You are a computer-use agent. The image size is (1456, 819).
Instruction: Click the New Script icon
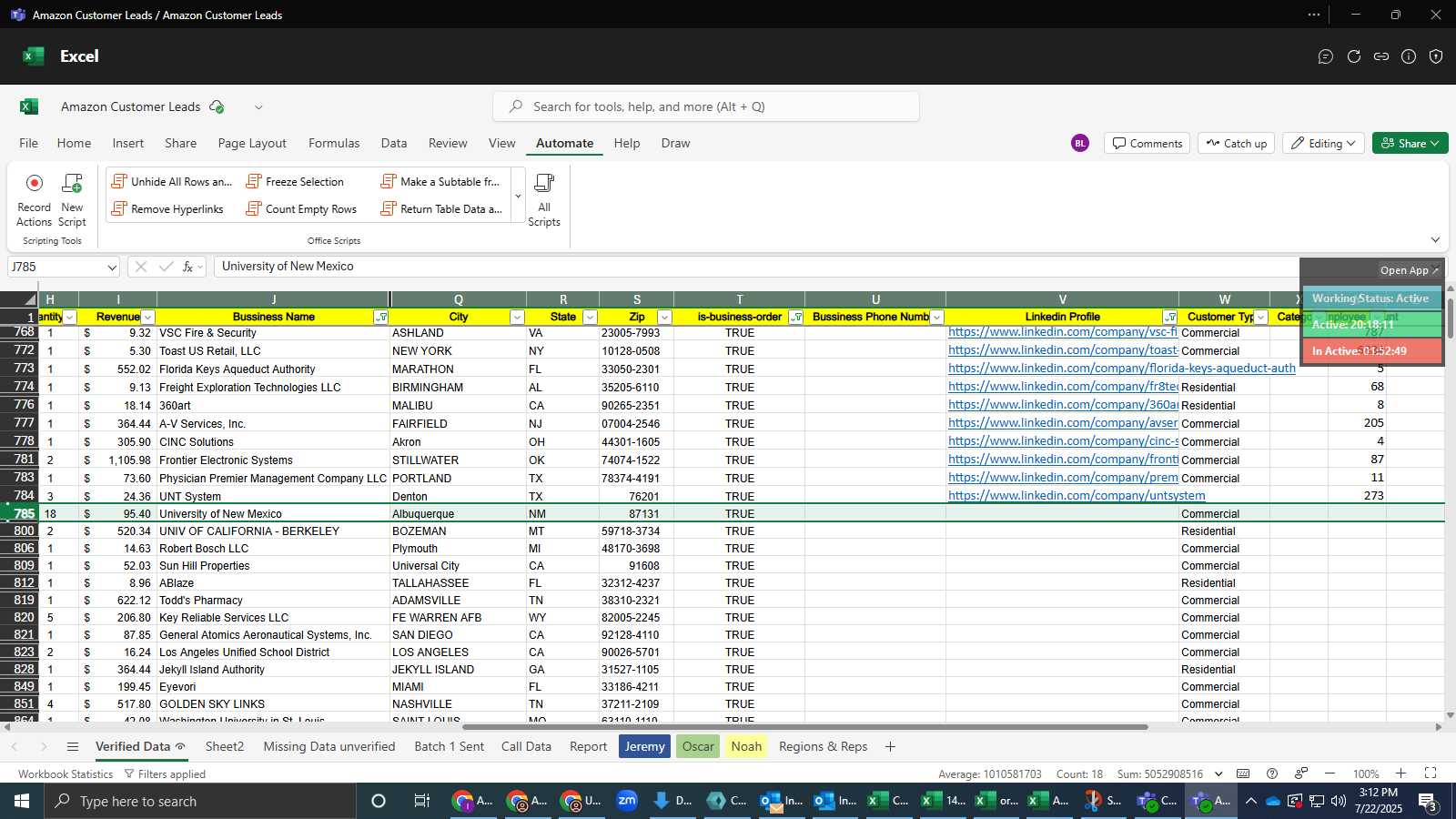(72, 183)
